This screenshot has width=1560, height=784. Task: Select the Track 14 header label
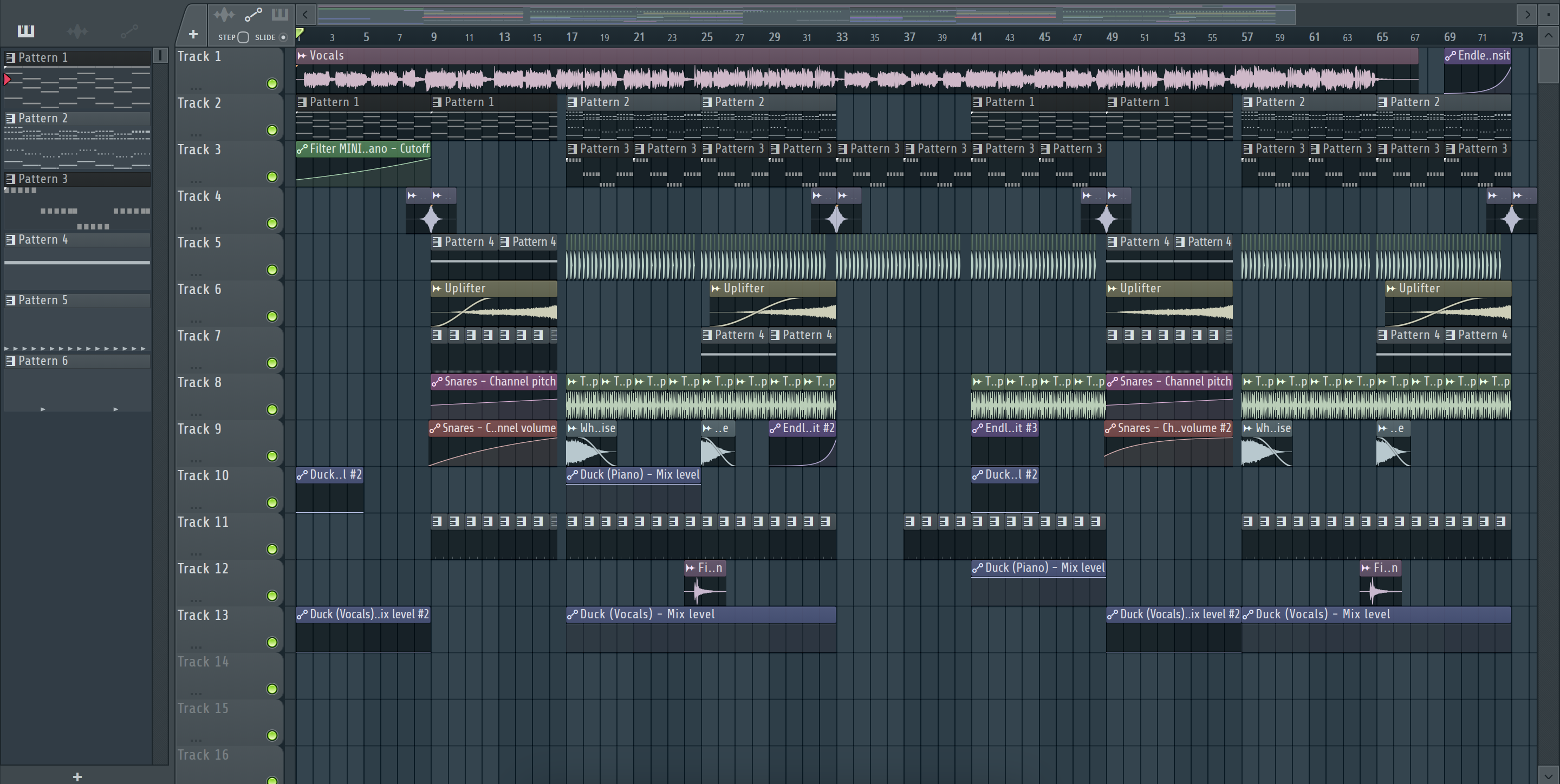pos(203,662)
